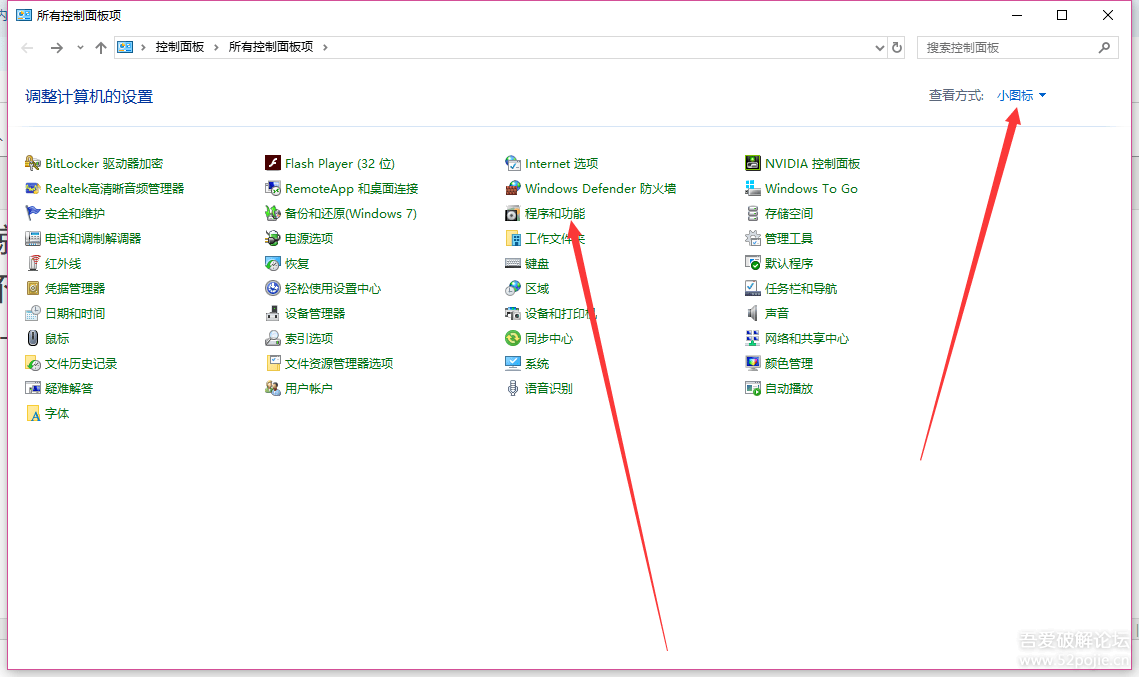
Task: Click the 搜索控制面板 search box
Action: point(1008,48)
